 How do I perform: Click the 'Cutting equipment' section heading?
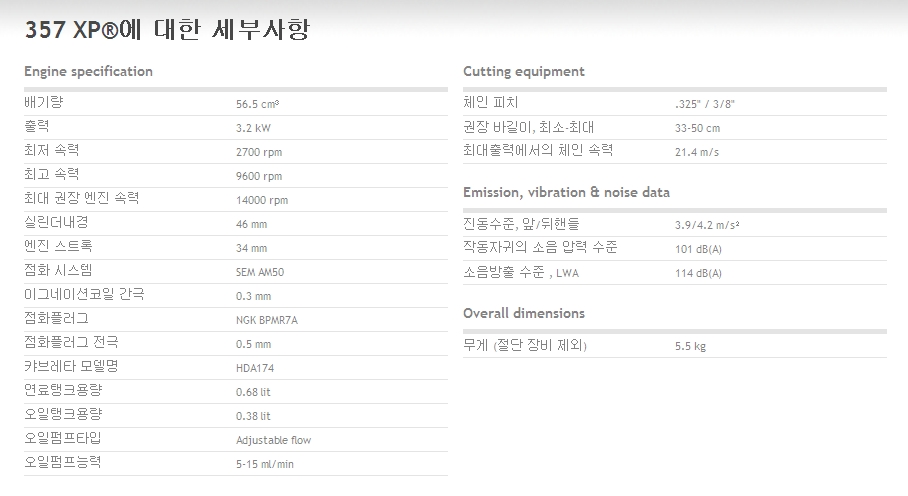pos(523,72)
